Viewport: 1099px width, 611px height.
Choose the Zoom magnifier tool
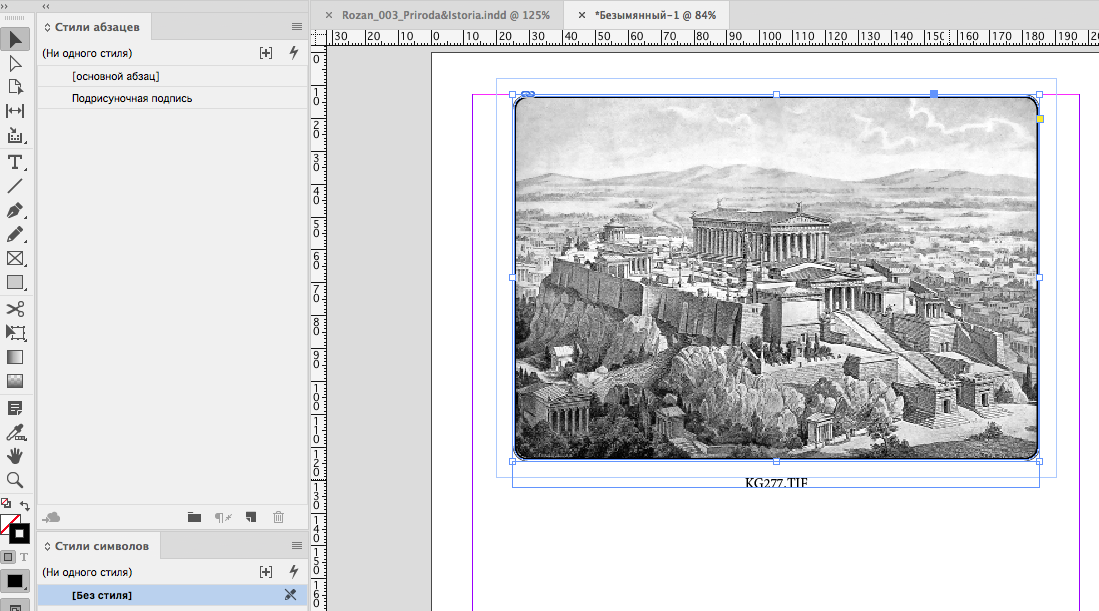click(x=15, y=480)
